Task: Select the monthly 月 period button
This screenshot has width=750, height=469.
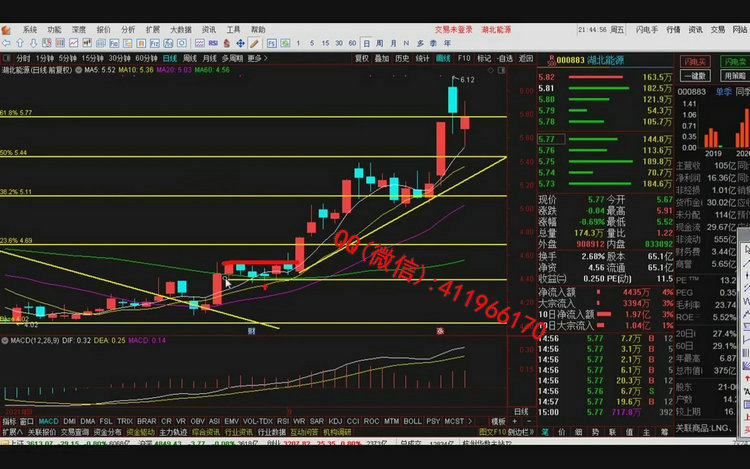Action: (393, 44)
